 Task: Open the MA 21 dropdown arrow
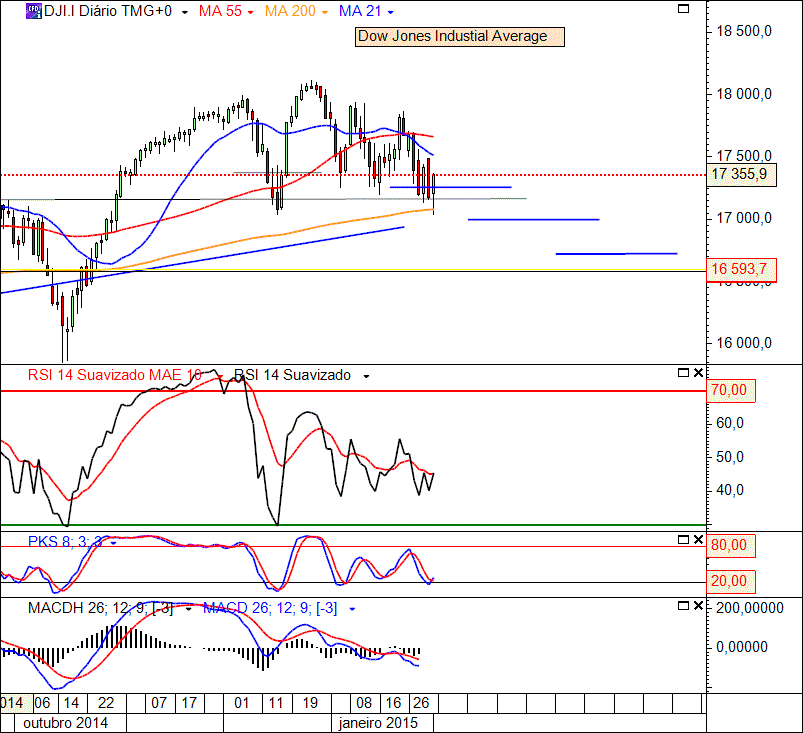pyautogui.click(x=391, y=12)
